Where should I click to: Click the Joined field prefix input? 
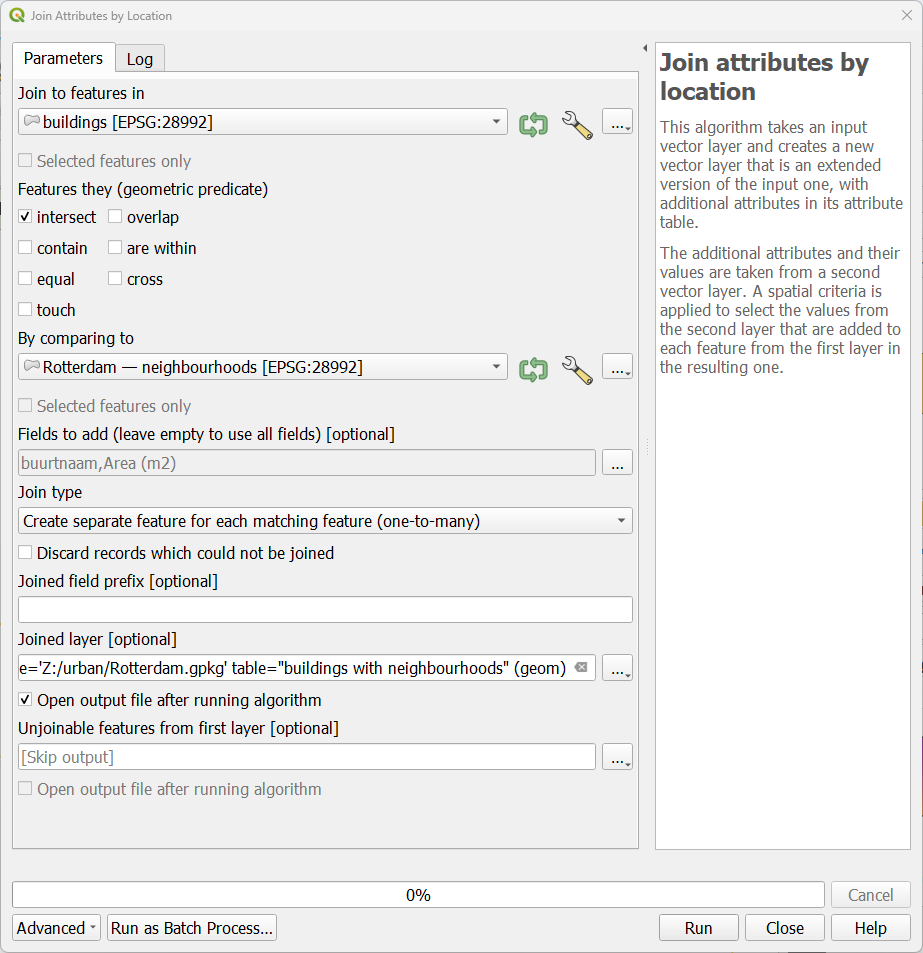click(325, 609)
